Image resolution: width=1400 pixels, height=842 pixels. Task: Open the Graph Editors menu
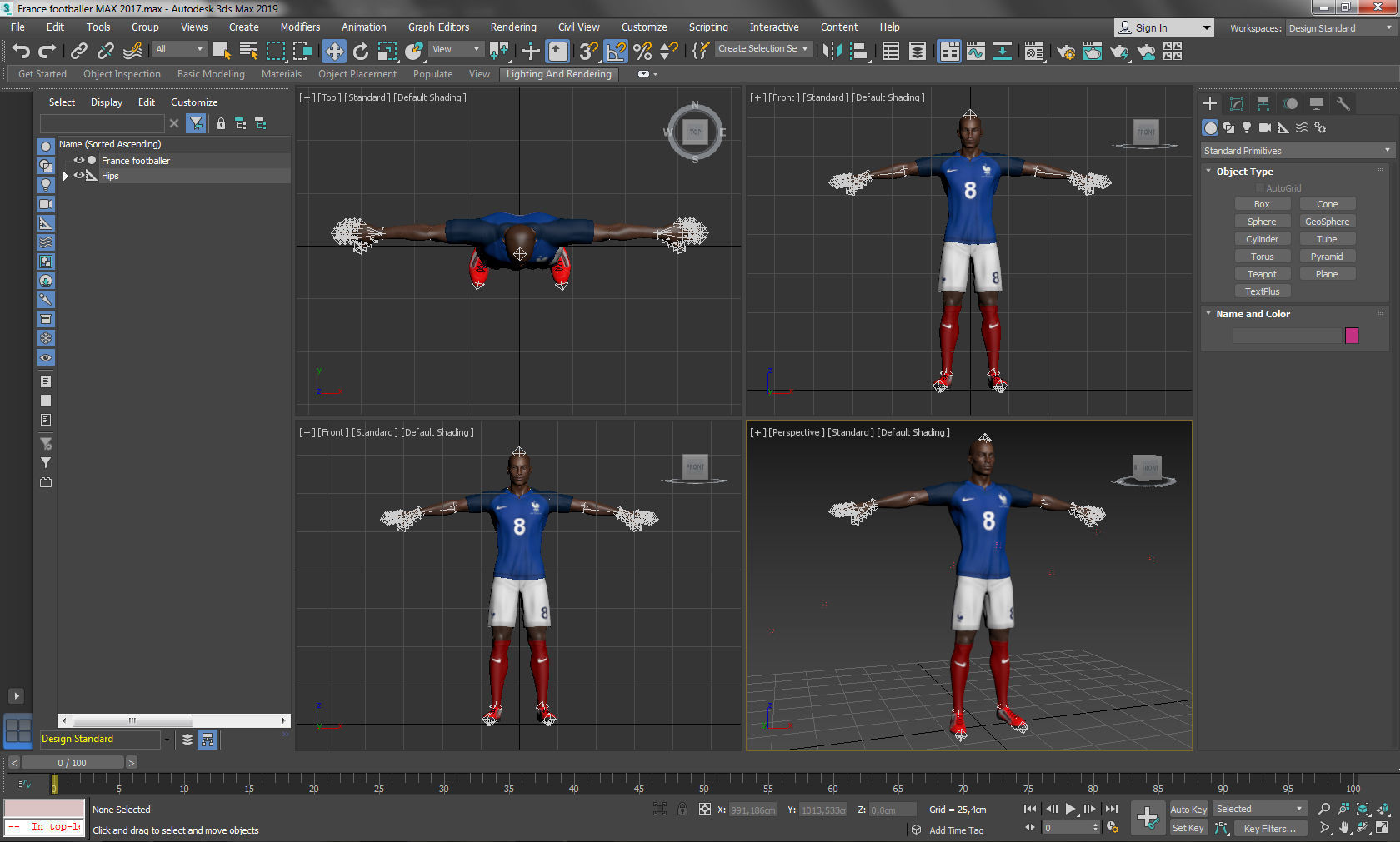click(438, 27)
